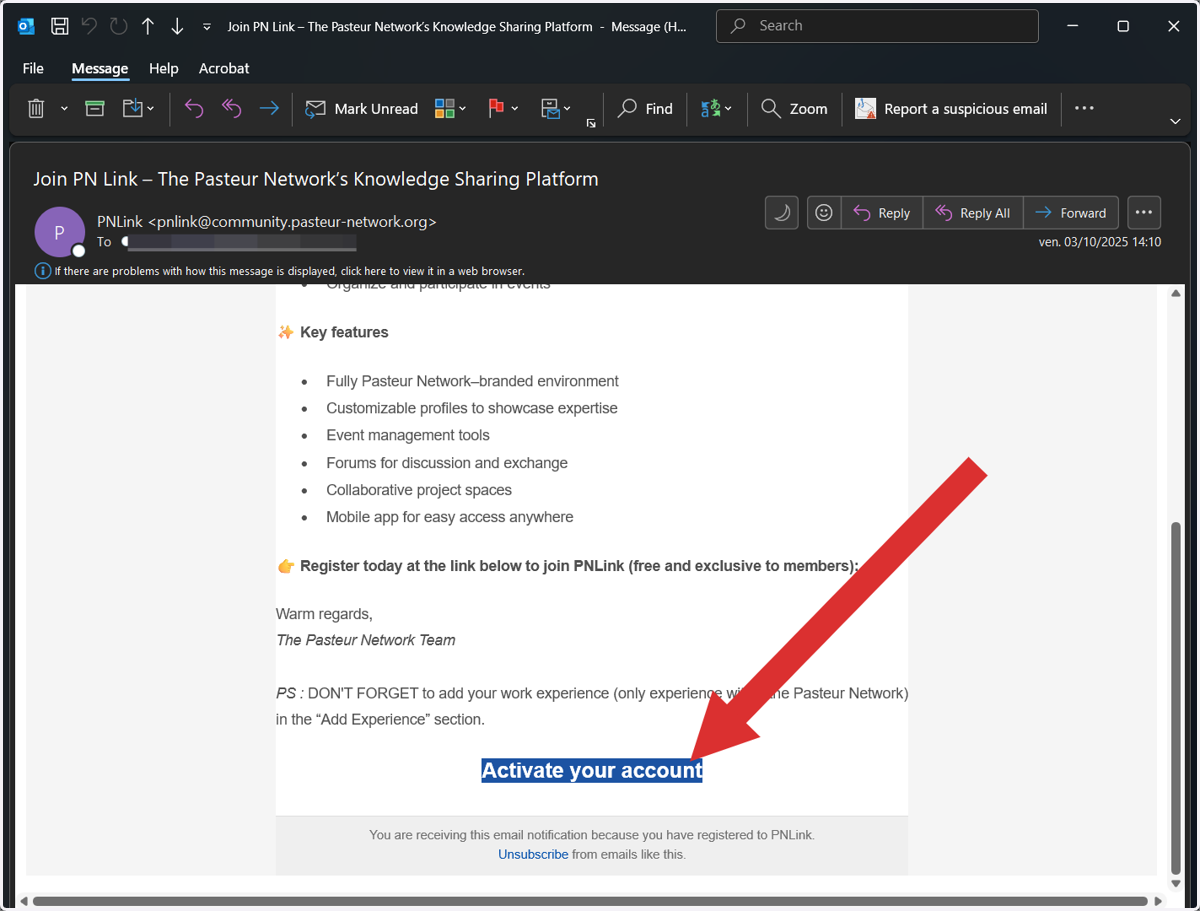Screen dimensions: 1200x911
Task: Delete the message with the trash icon
Action: [36, 109]
